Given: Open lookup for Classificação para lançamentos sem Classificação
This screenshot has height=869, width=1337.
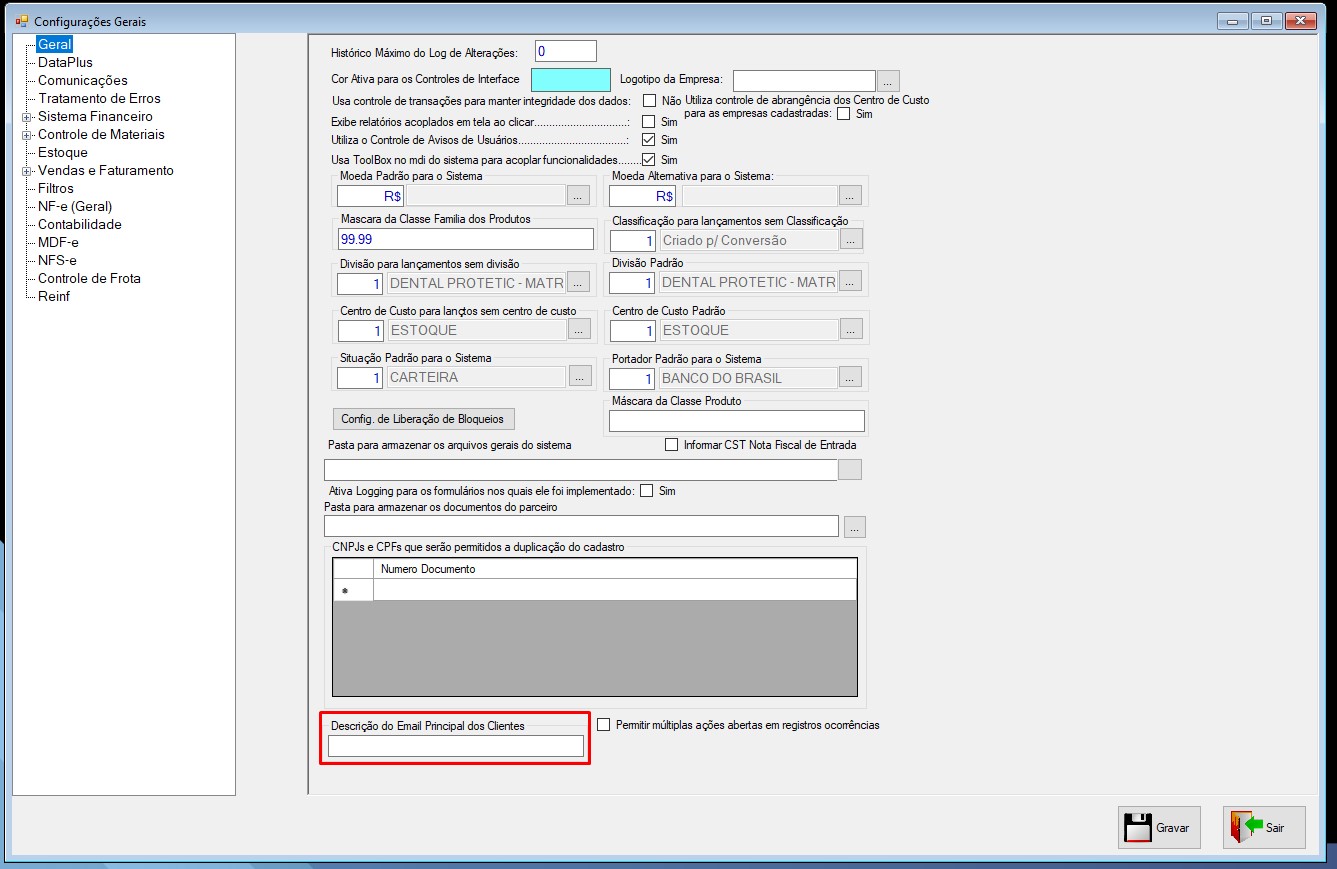Looking at the screenshot, I should click(x=851, y=240).
